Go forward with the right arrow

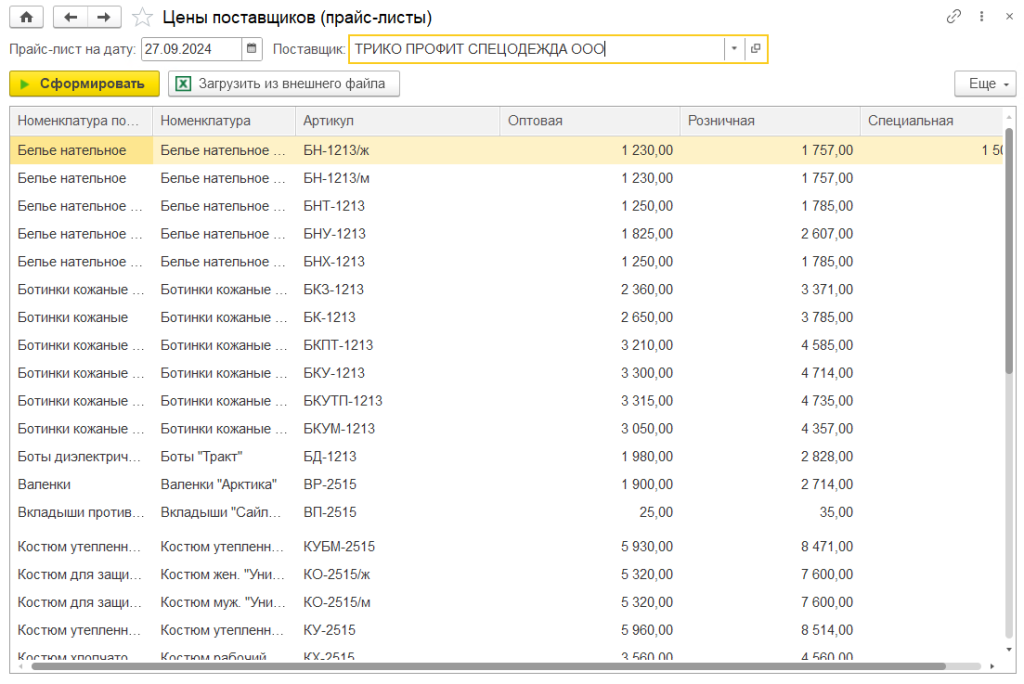click(104, 17)
